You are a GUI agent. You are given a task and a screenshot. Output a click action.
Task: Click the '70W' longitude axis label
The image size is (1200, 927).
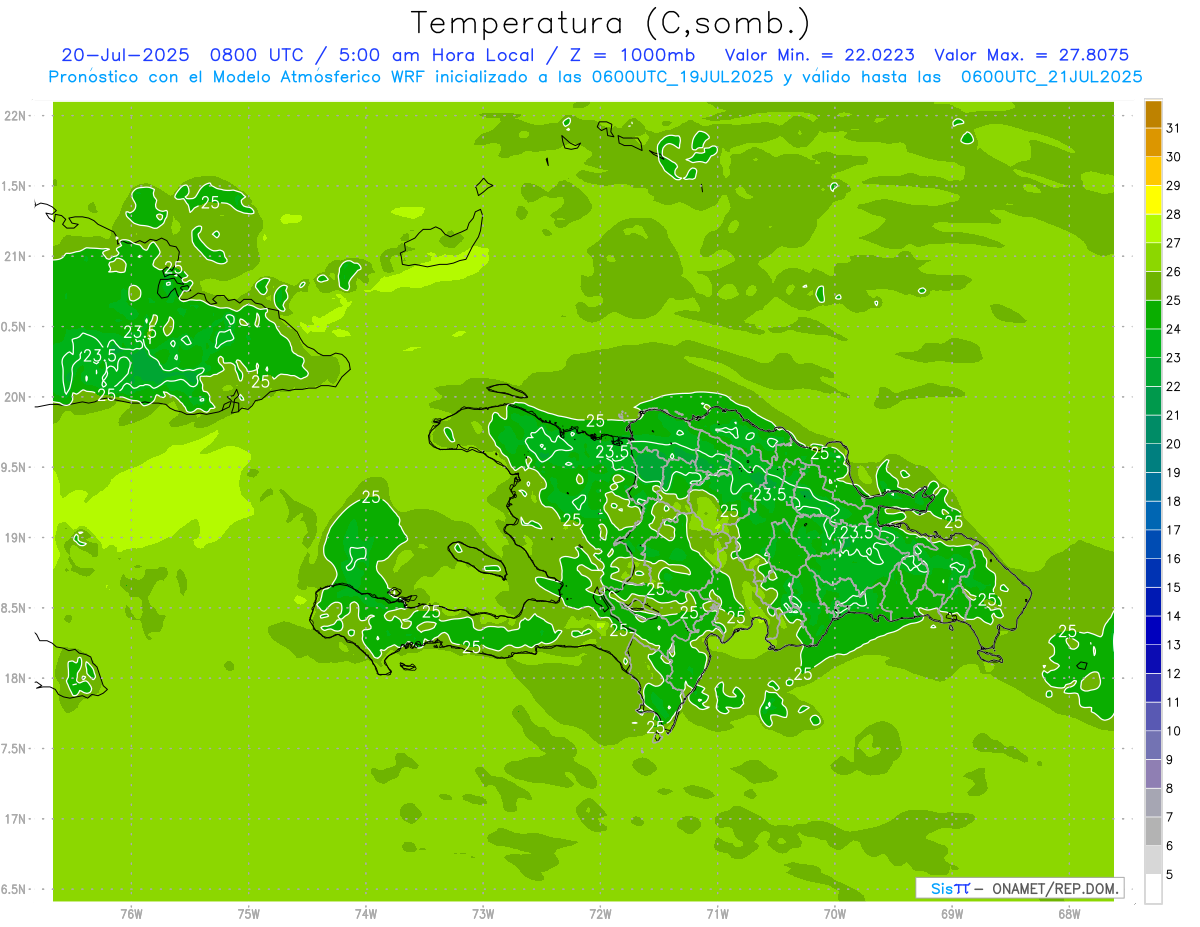click(x=835, y=914)
